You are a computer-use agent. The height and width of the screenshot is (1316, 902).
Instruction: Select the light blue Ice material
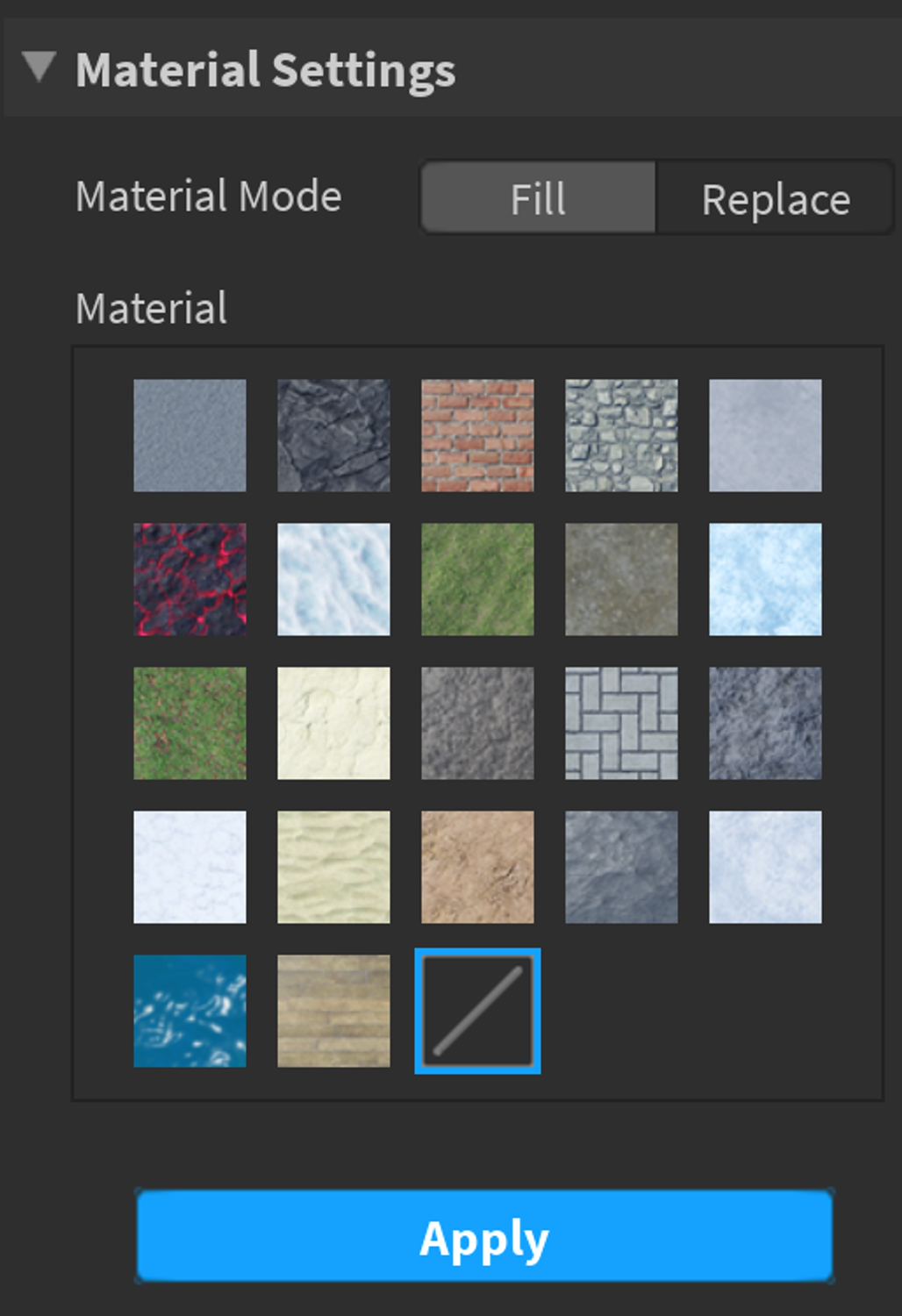point(765,579)
